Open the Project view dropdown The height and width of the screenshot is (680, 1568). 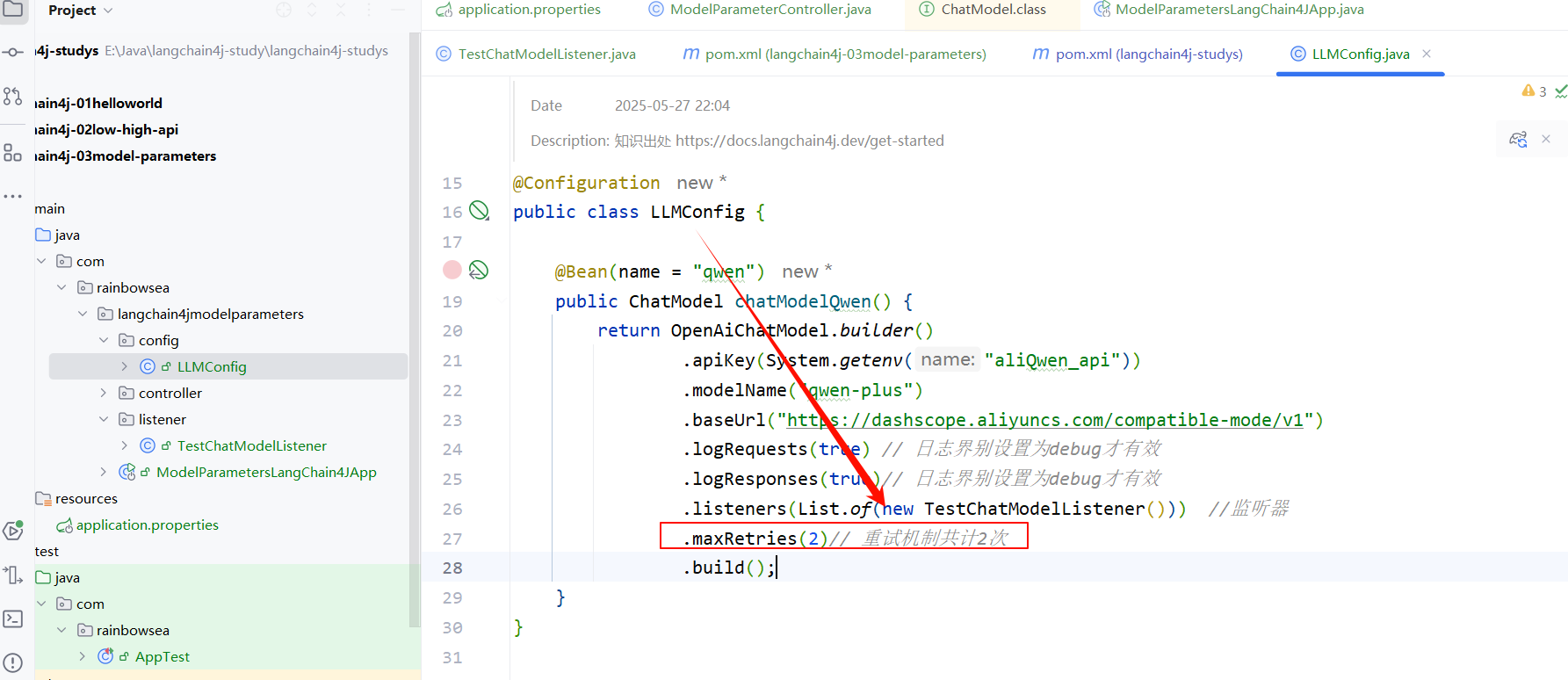point(81,11)
